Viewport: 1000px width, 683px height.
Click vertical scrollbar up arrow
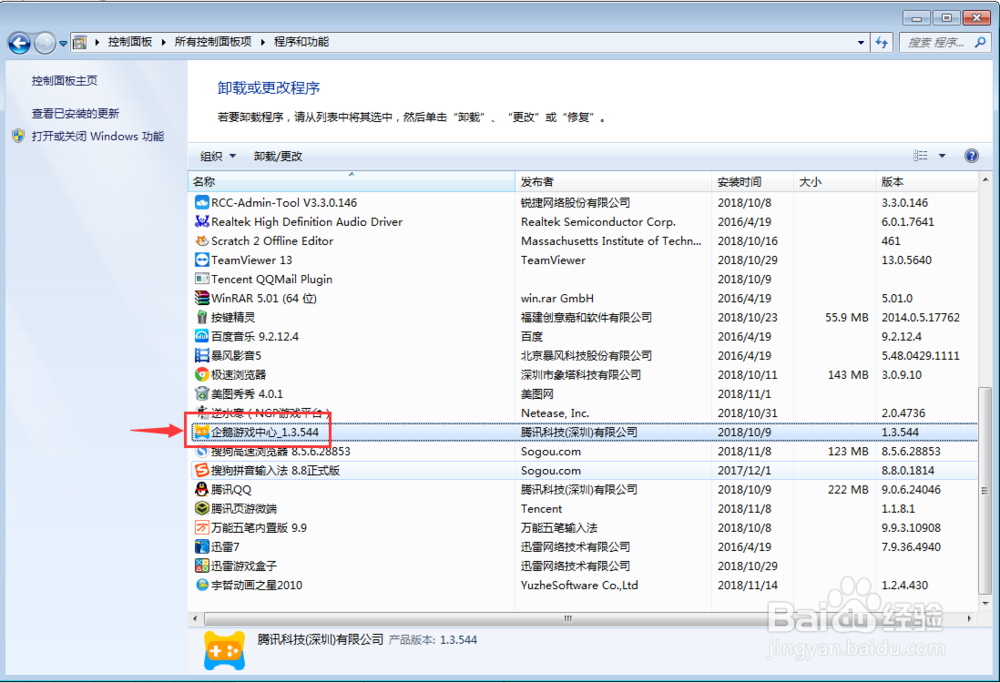tap(985, 180)
